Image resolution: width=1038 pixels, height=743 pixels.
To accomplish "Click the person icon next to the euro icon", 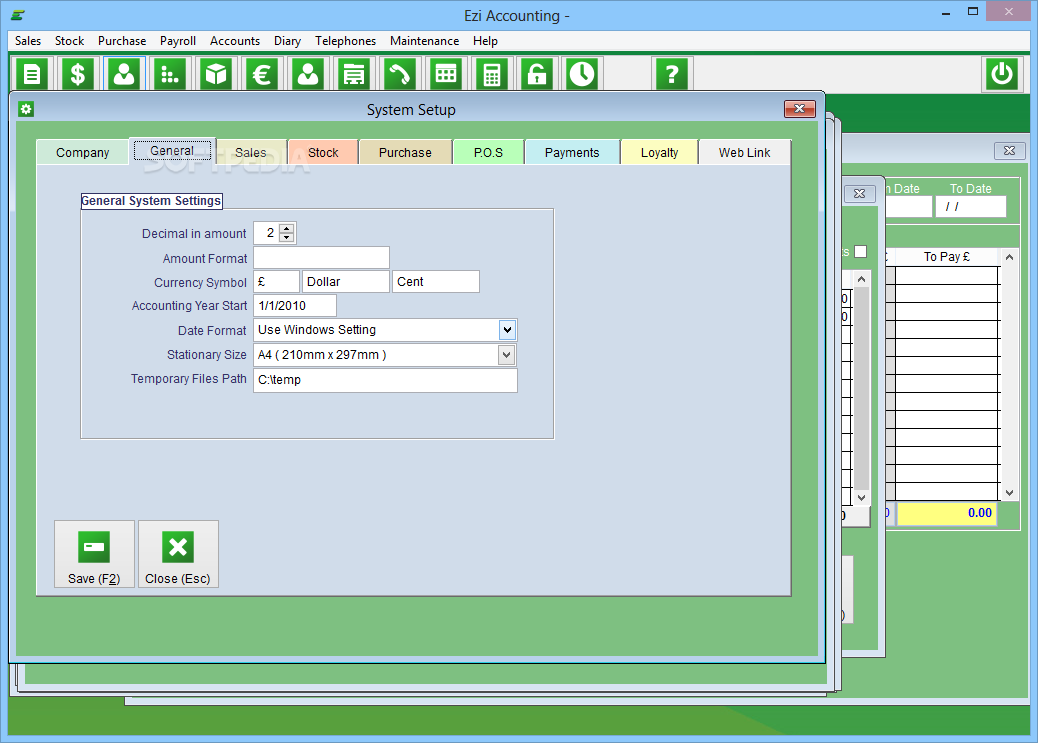I will click(308, 74).
